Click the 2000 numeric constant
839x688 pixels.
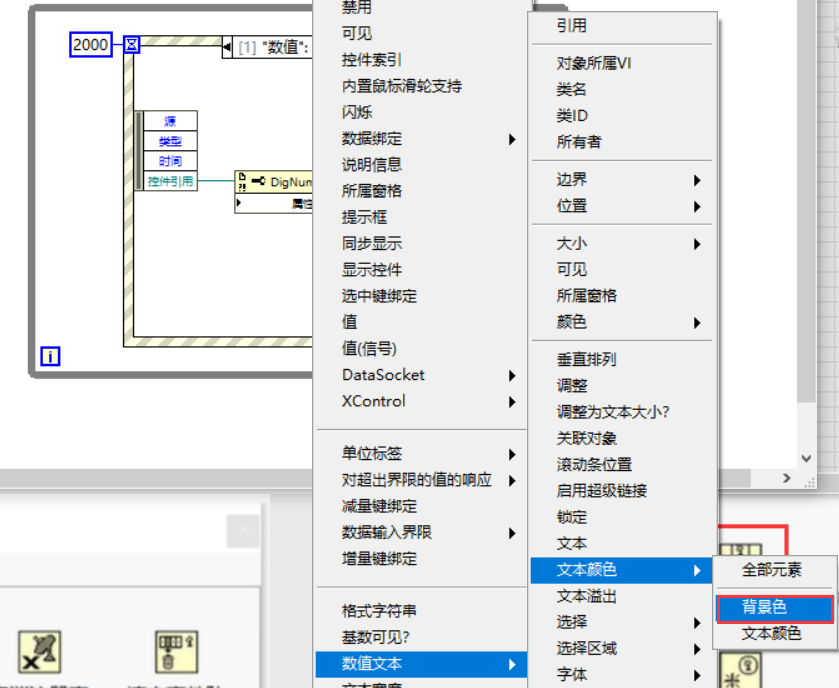point(89,44)
